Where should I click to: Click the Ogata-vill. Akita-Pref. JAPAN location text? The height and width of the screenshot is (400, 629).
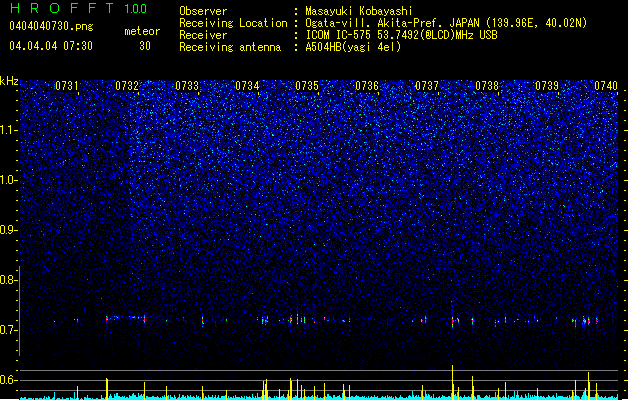point(446,23)
